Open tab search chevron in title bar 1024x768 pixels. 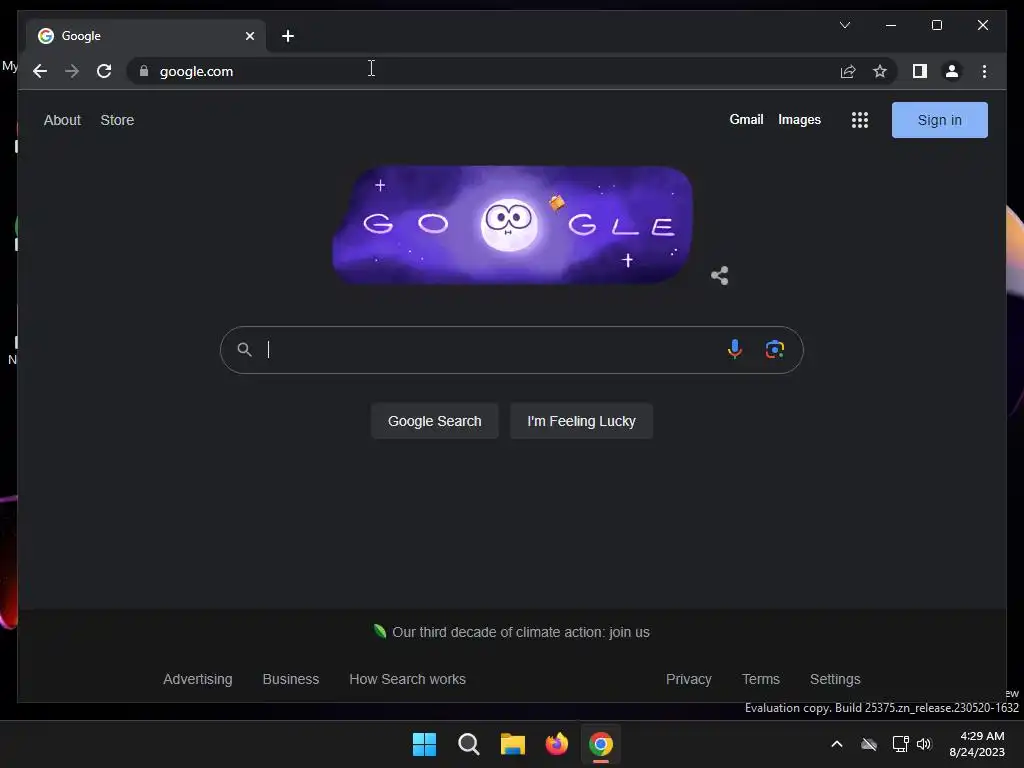click(845, 25)
